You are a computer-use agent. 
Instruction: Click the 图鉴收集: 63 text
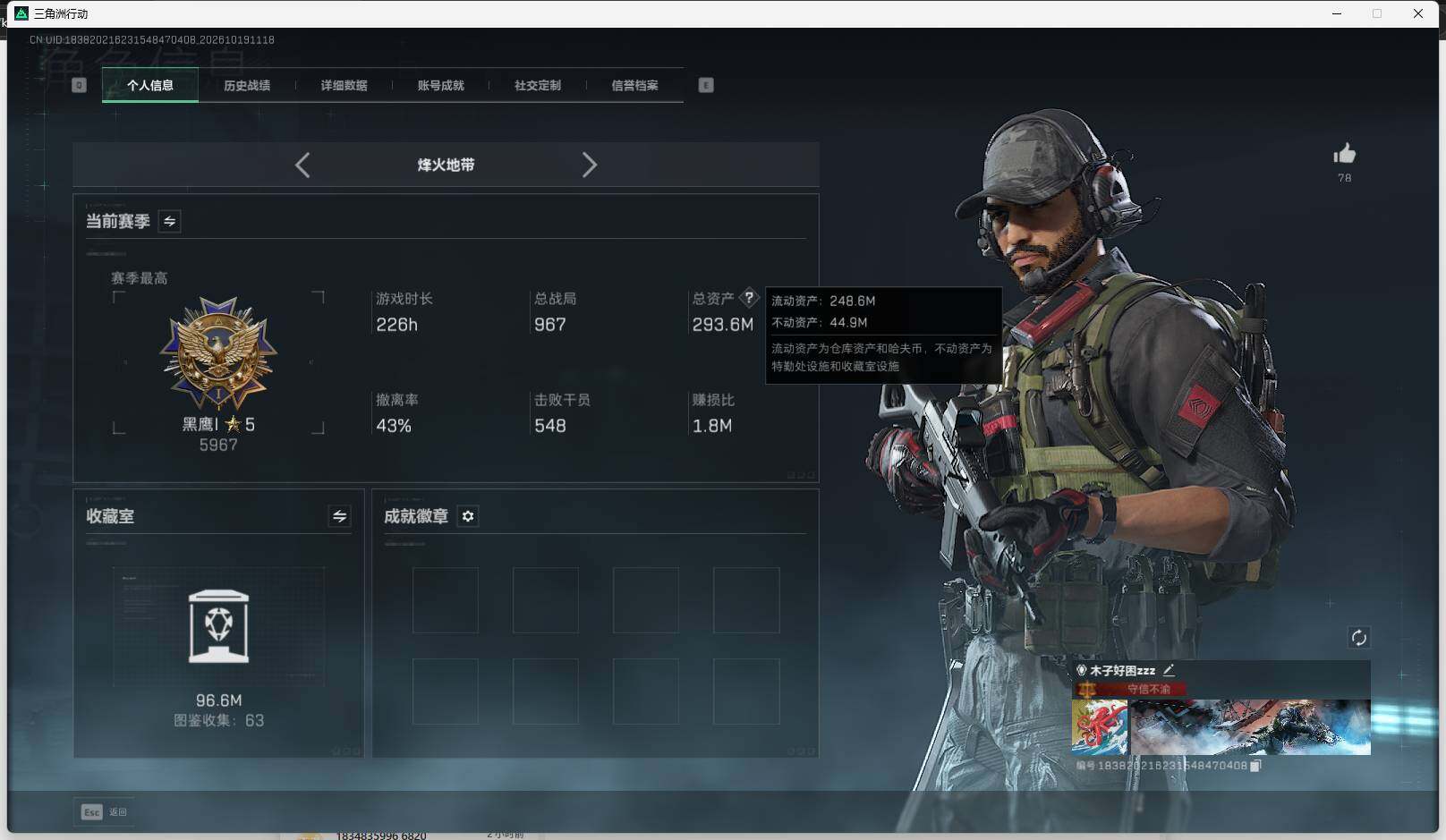coord(219,720)
